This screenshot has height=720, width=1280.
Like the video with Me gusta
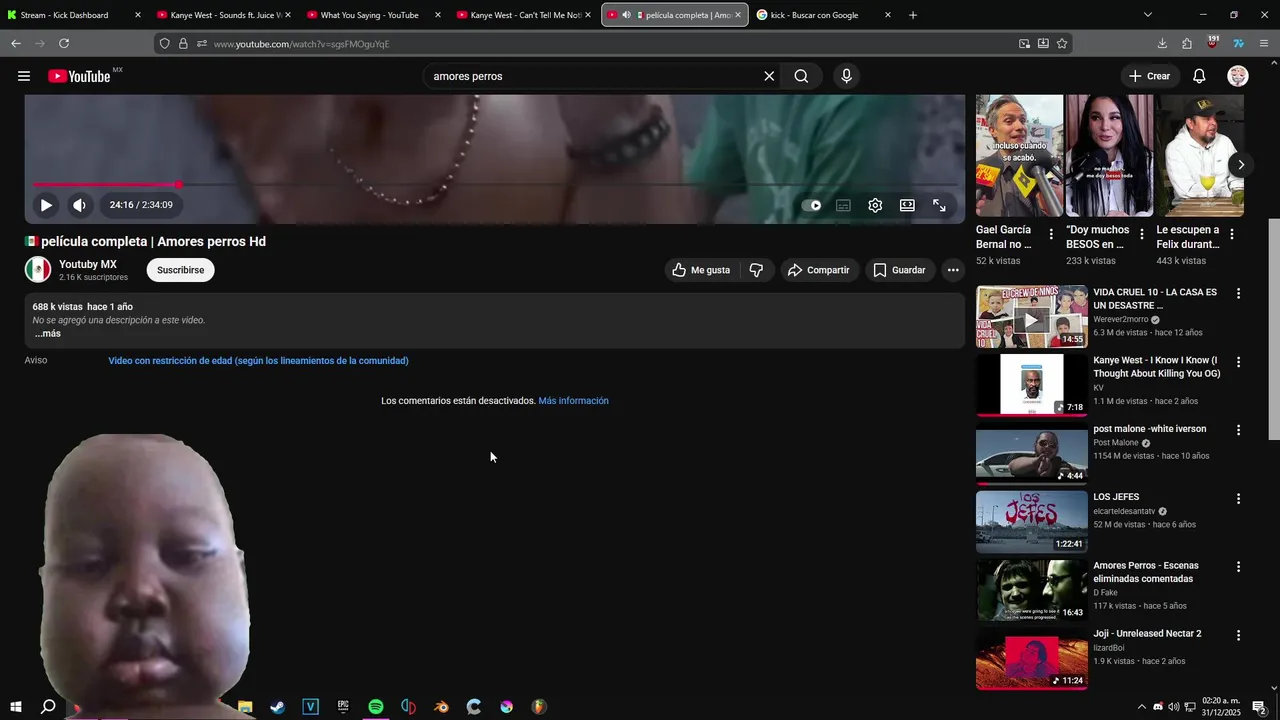[x=701, y=270]
